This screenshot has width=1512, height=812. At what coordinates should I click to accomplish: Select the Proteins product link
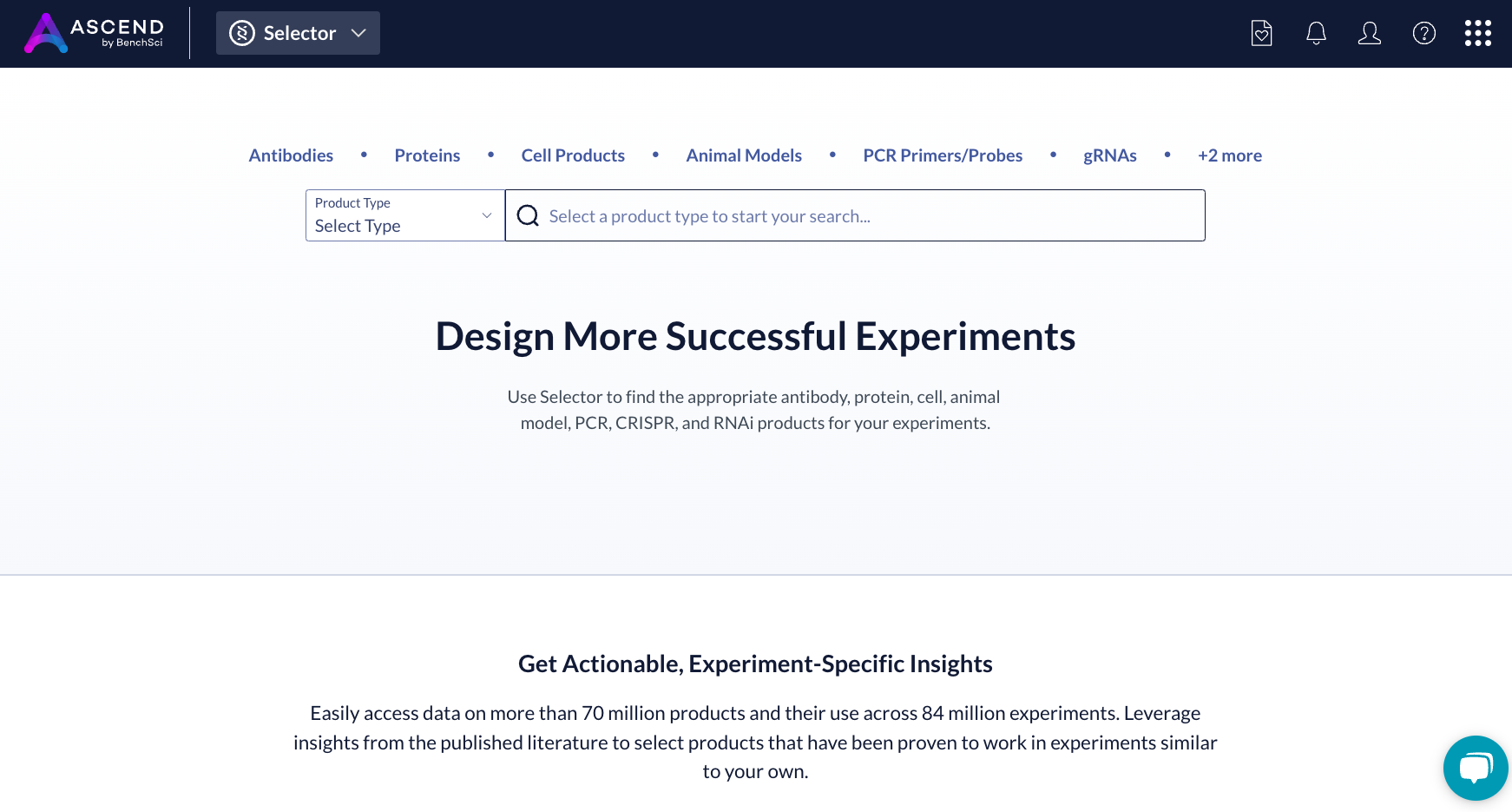[427, 155]
